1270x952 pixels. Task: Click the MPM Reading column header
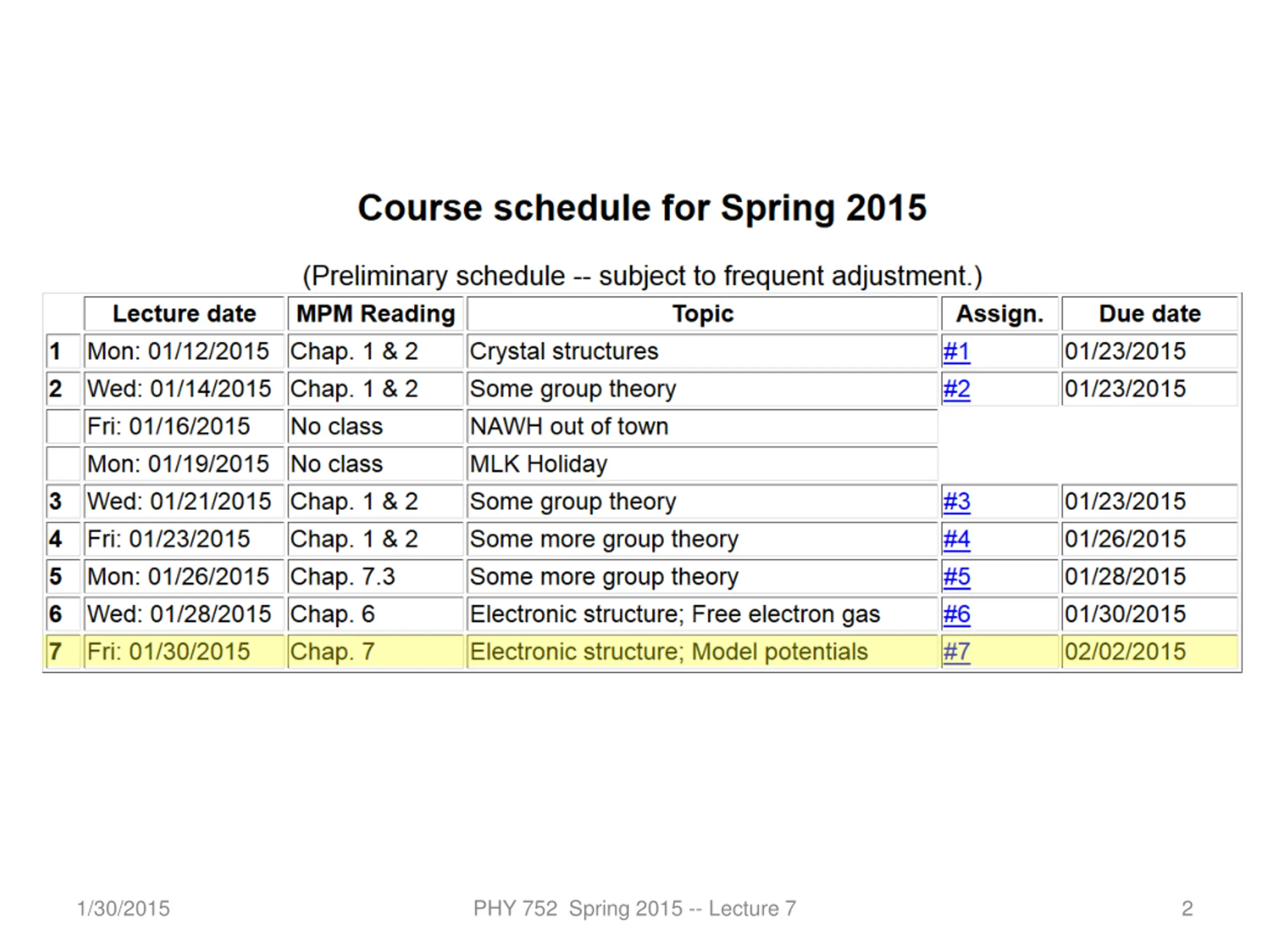pos(376,314)
